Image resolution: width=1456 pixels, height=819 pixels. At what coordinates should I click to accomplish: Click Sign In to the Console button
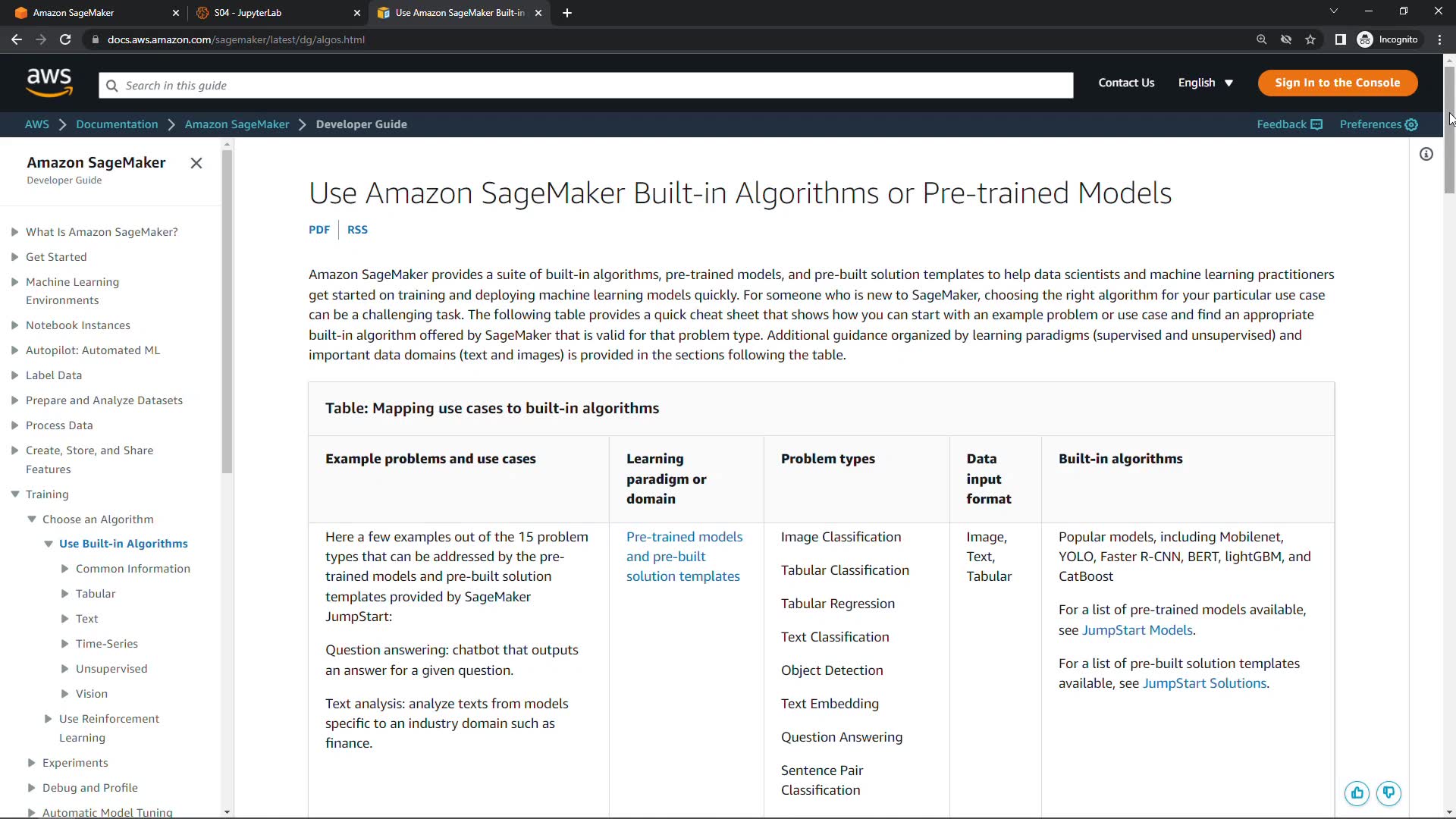(1337, 83)
